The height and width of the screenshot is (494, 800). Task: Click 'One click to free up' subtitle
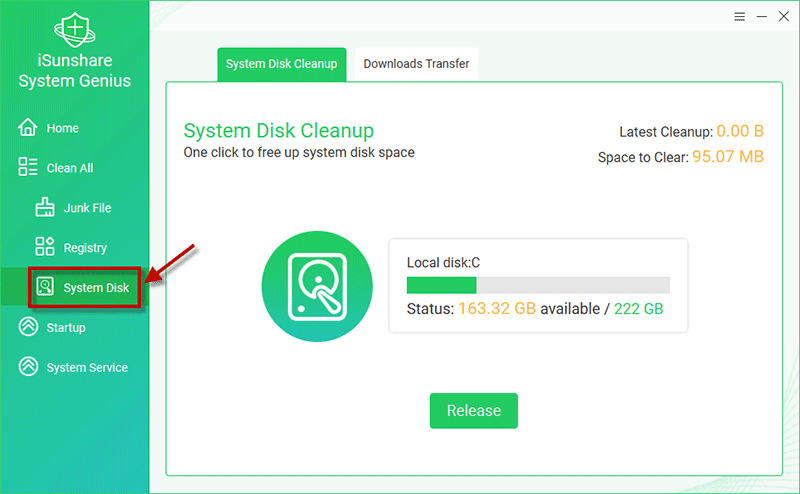(299, 153)
